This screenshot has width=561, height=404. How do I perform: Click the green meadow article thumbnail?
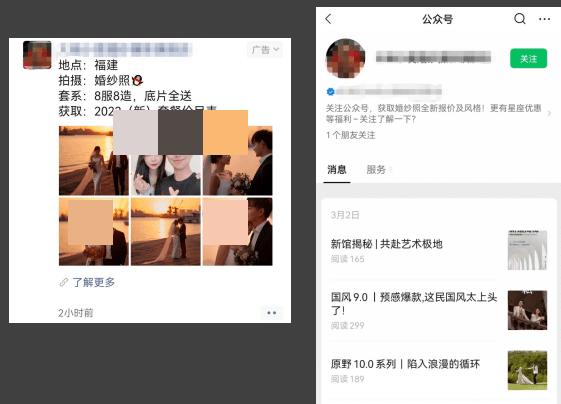pos(527,370)
